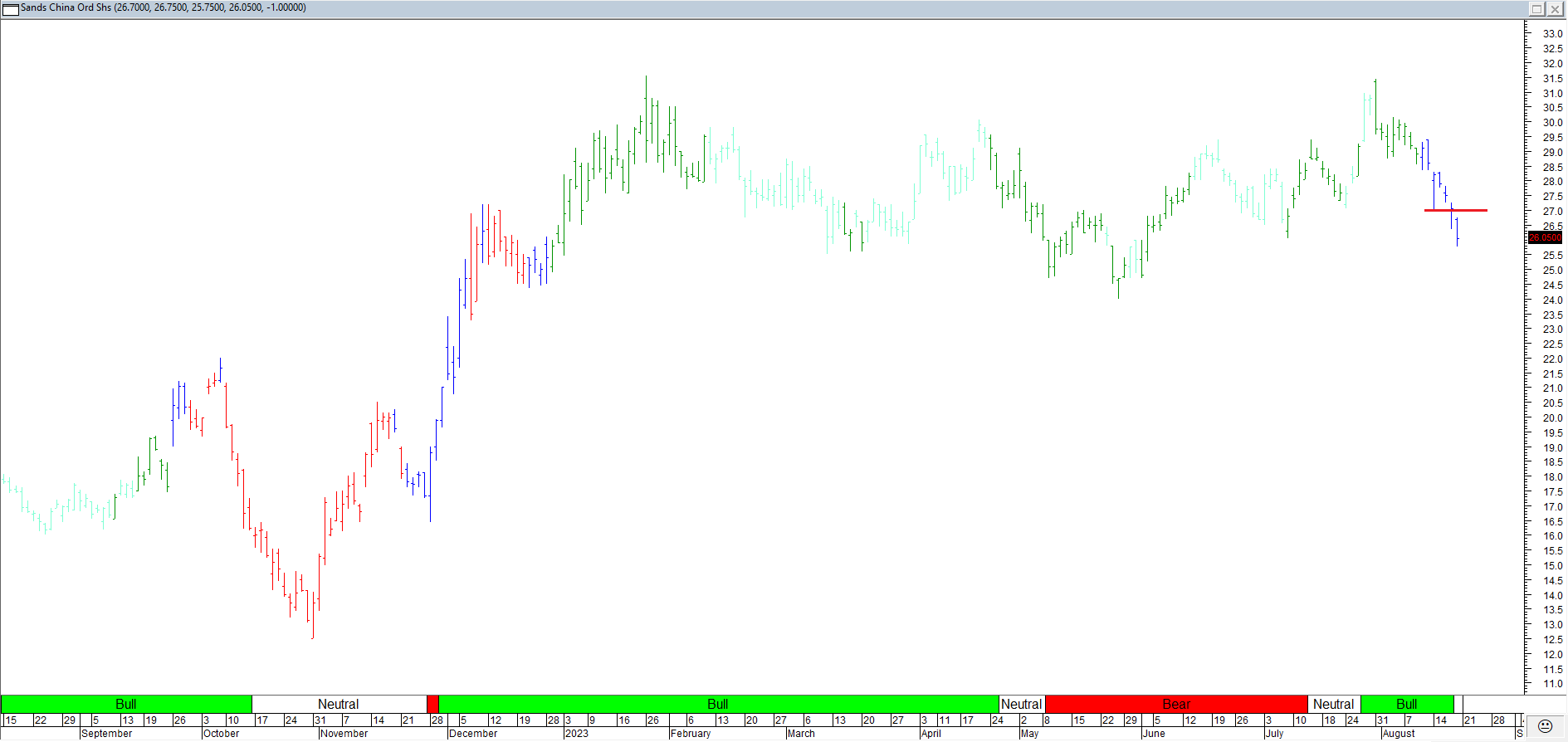Click the small red ribbon segment before December
The height and width of the screenshot is (742, 1568).
coord(432,704)
